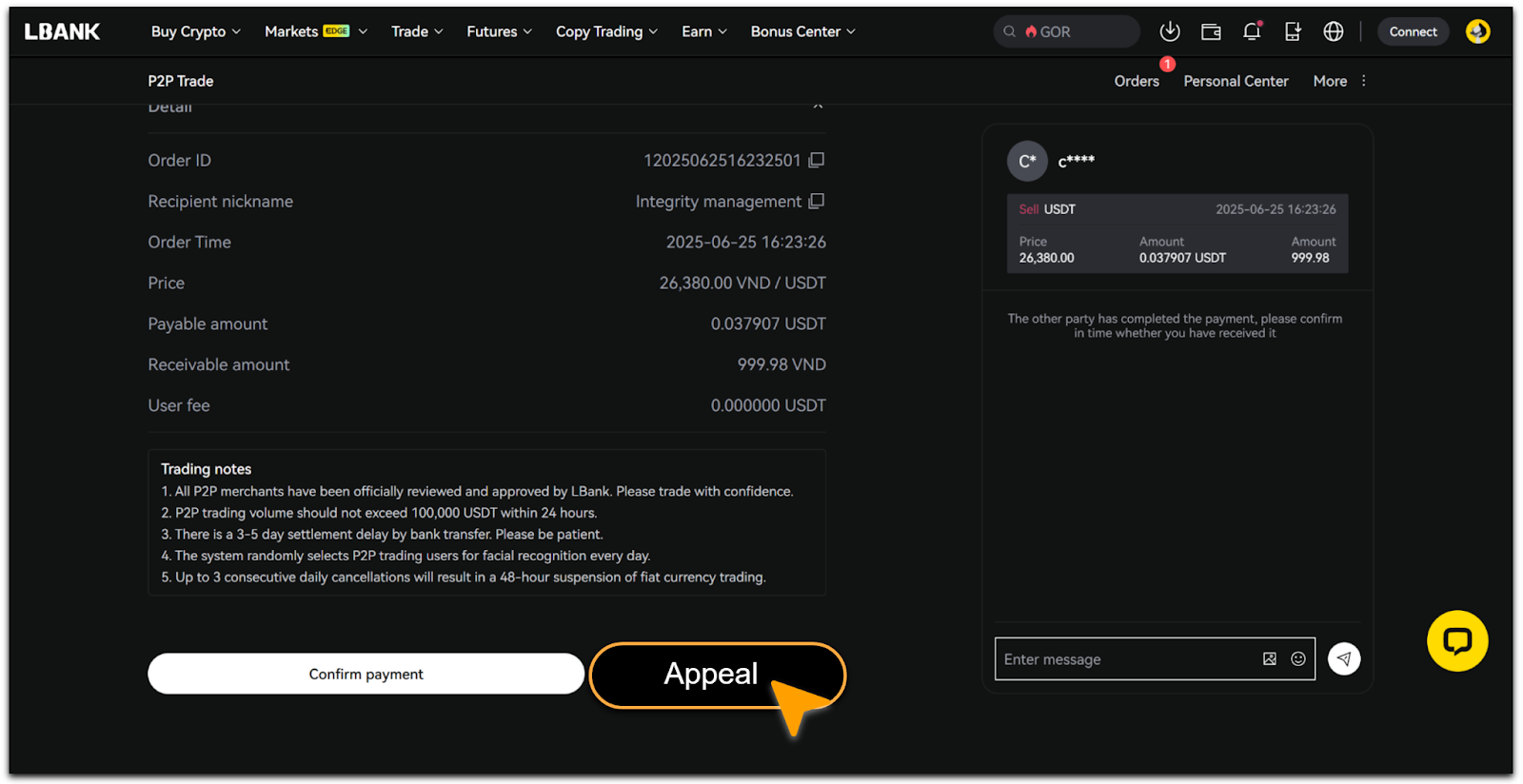
Task: Click the download app icon
Action: tap(1170, 31)
